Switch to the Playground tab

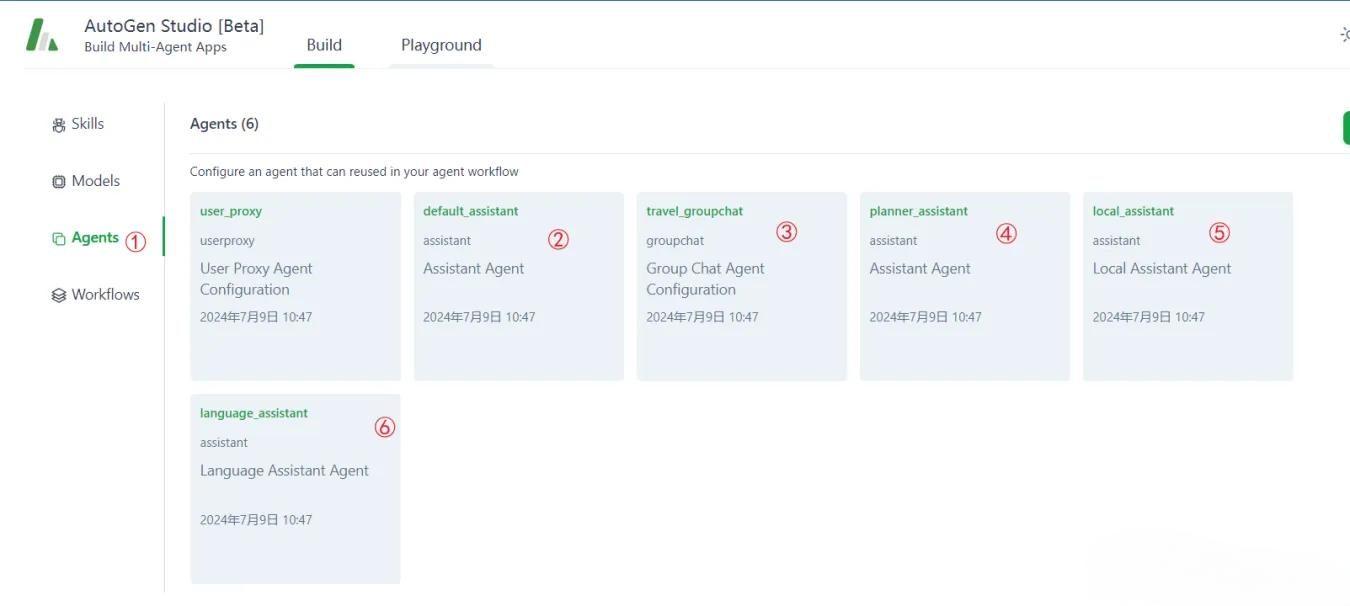pos(441,45)
